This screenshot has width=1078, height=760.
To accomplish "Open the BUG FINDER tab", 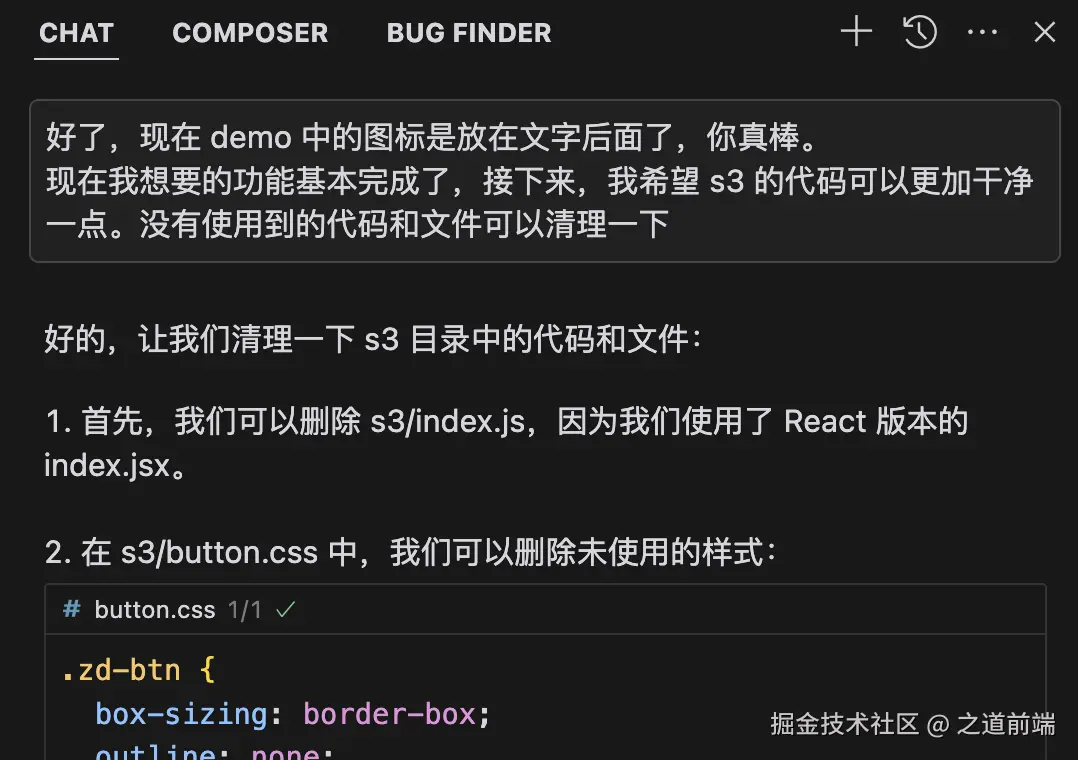I will [469, 33].
